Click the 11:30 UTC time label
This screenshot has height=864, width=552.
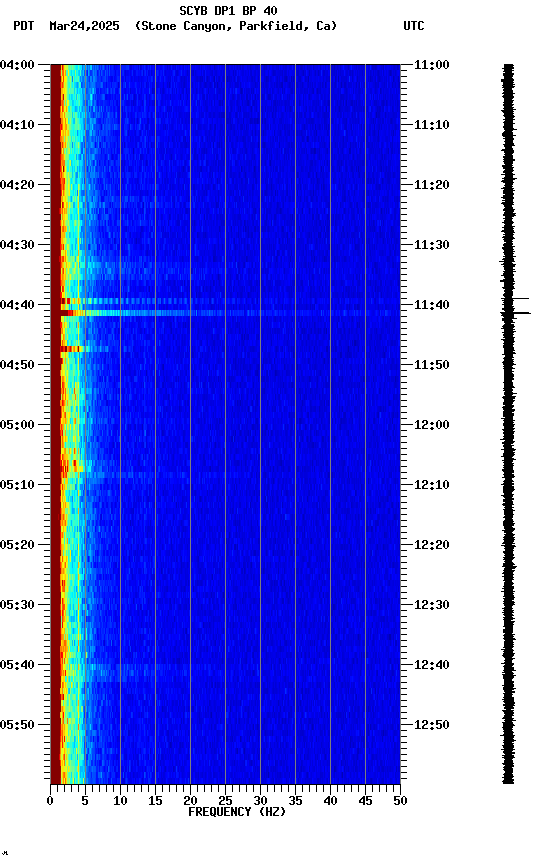tap(432, 245)
